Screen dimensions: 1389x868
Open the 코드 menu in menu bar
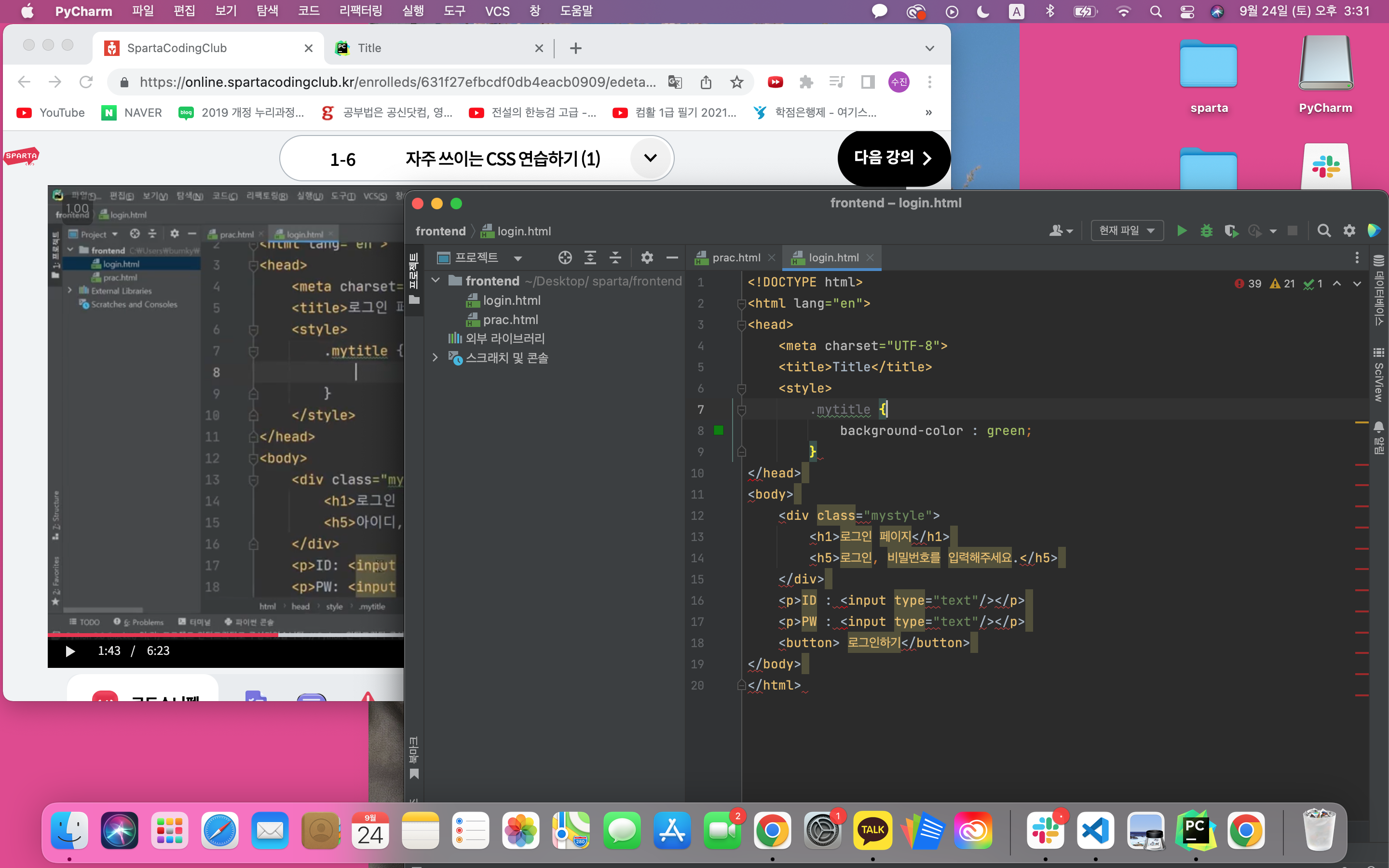coord(309,11)
